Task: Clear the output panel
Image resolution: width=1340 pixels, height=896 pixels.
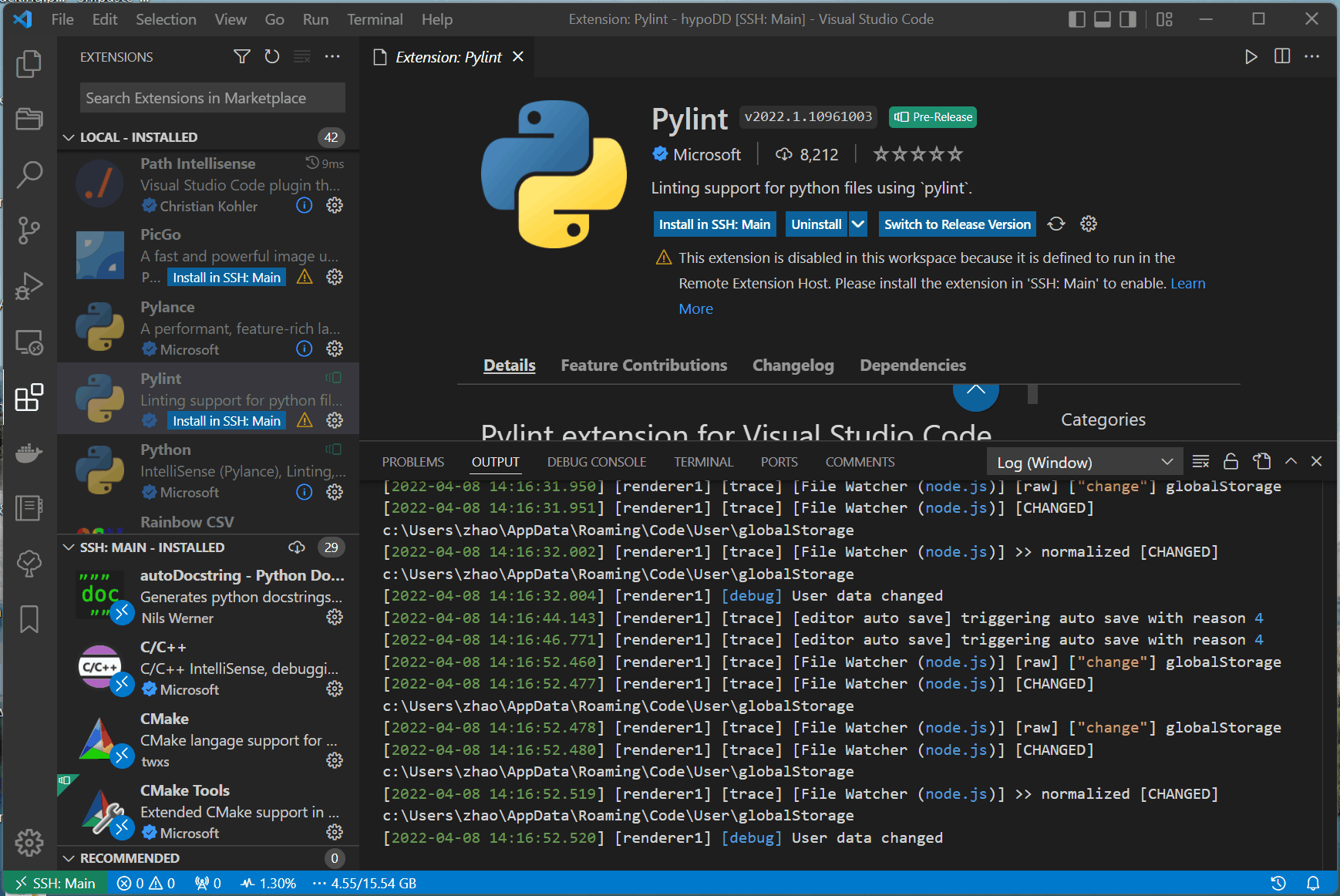Action: (x=1200, y=461)
